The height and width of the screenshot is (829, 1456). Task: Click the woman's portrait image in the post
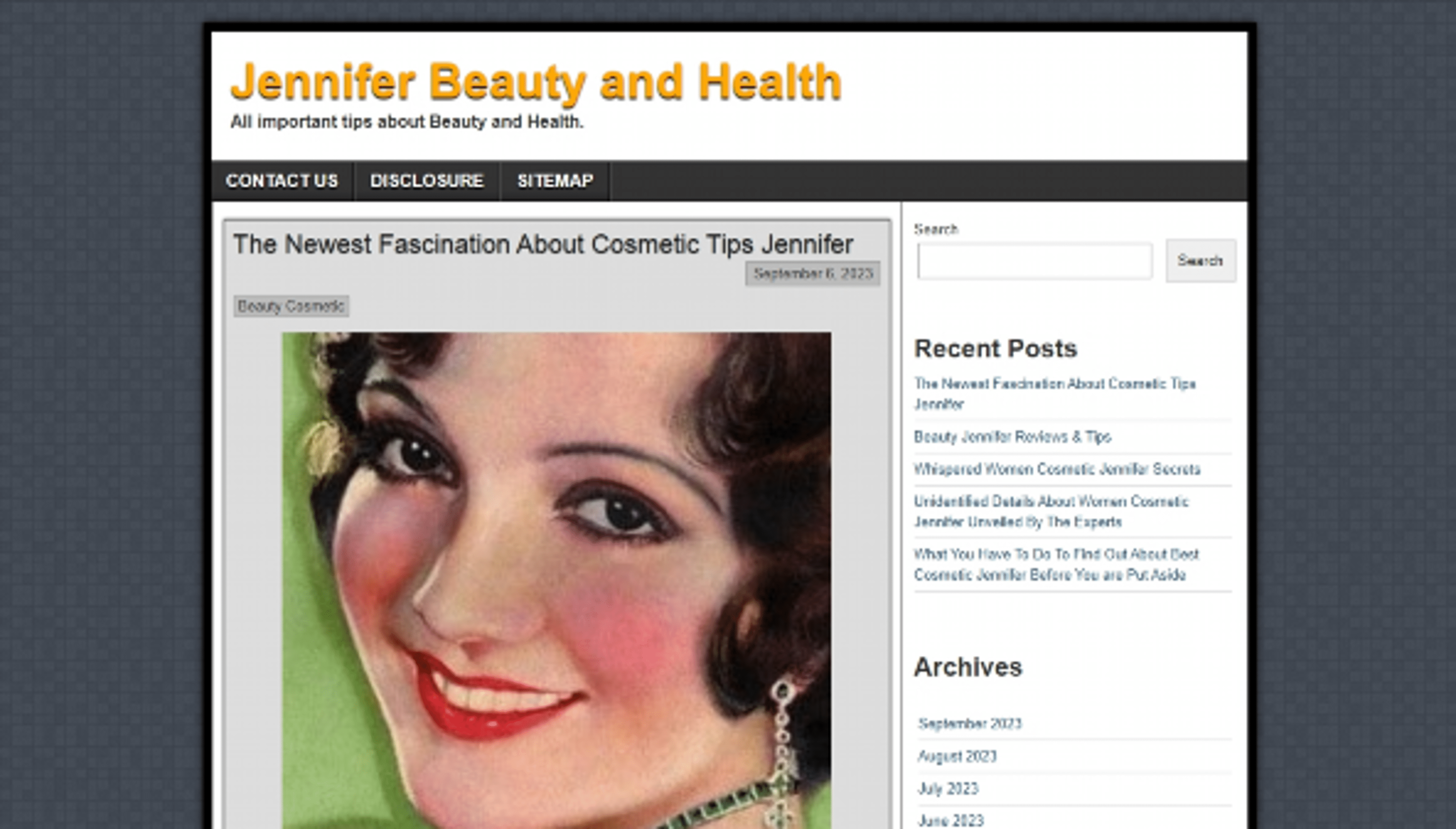[555, 569]
